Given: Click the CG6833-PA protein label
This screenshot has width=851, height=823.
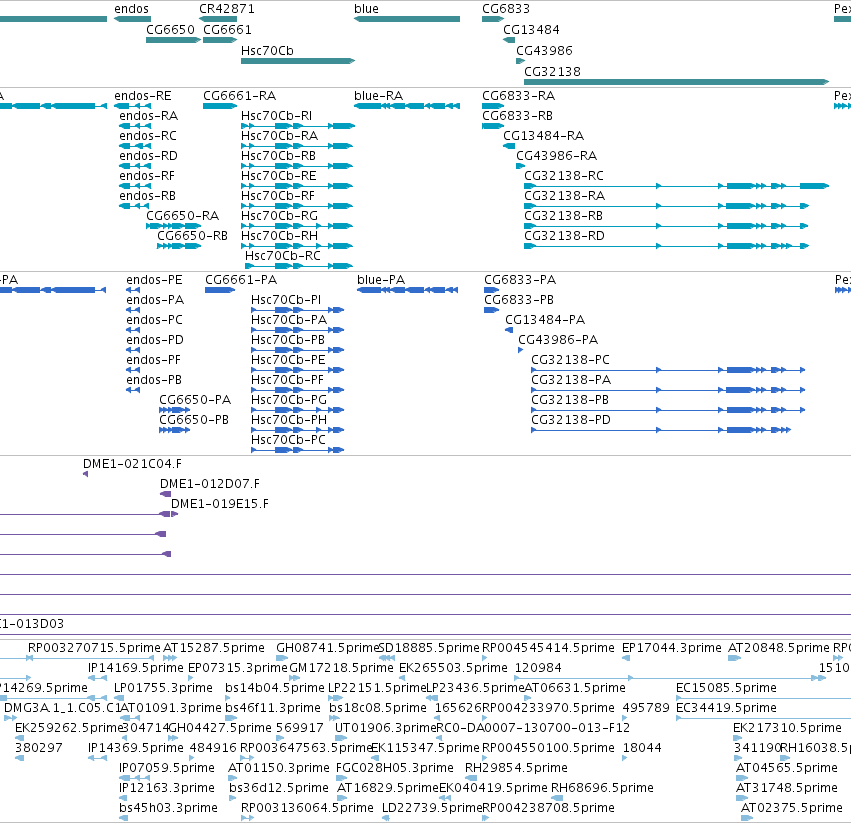Looking at the screenshot, I should click(520, 280).
